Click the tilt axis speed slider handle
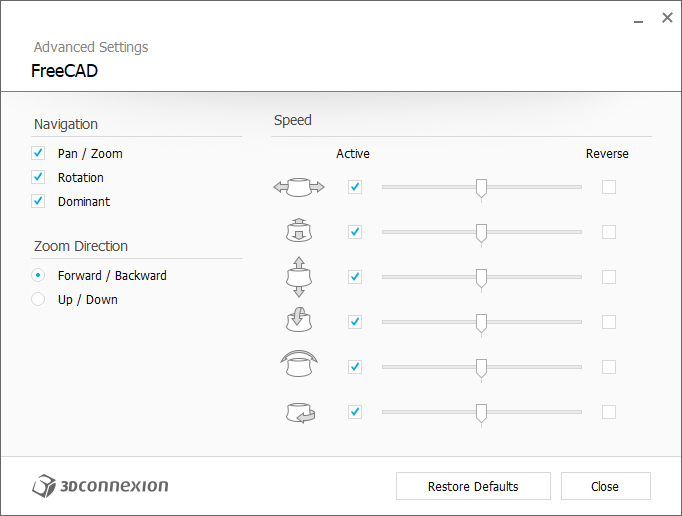 [x=481, y=322]
